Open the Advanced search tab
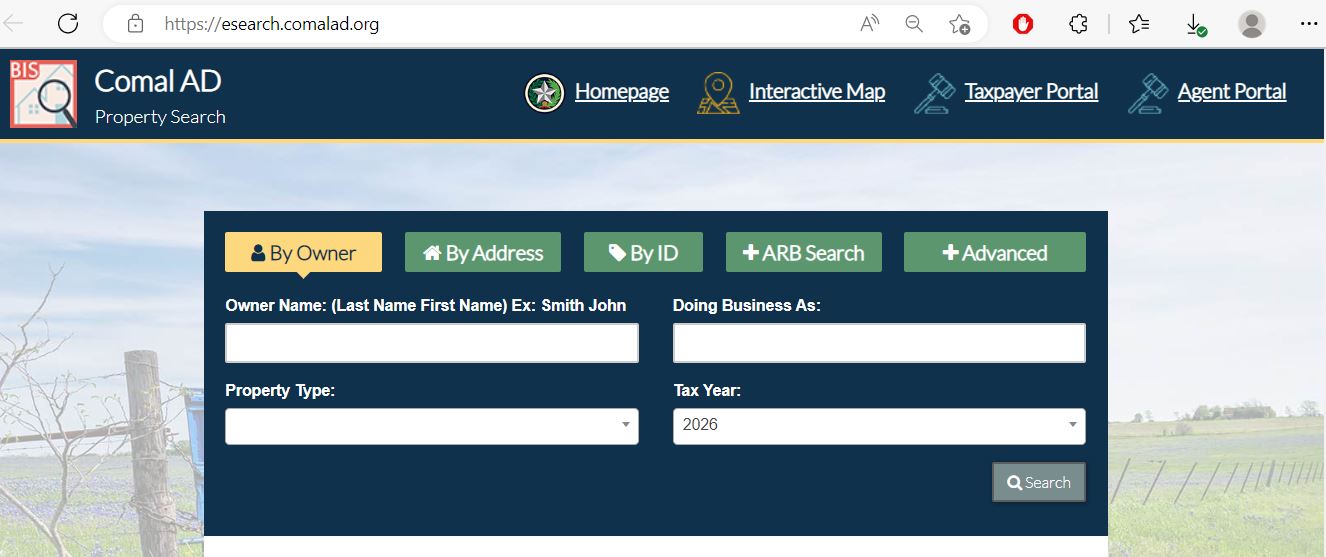This screenshot has width=1326, height=557. pos(994,253)
